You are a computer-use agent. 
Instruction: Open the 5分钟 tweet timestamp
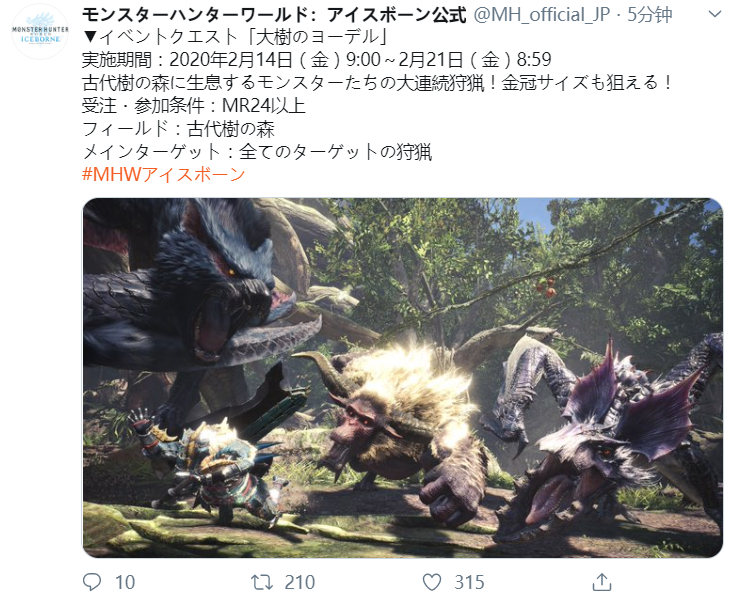649,15
